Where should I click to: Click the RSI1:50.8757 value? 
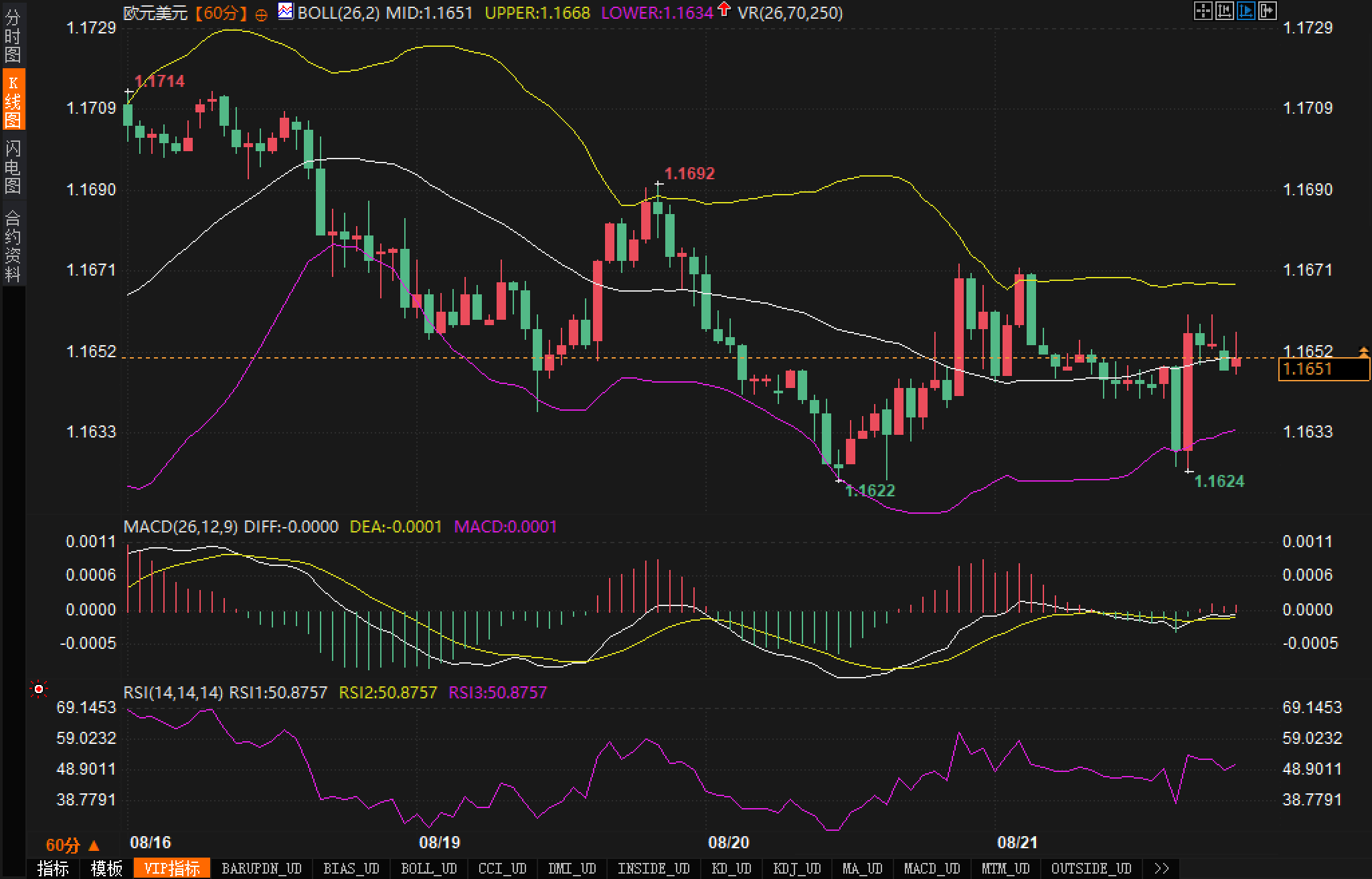[278, 692]
